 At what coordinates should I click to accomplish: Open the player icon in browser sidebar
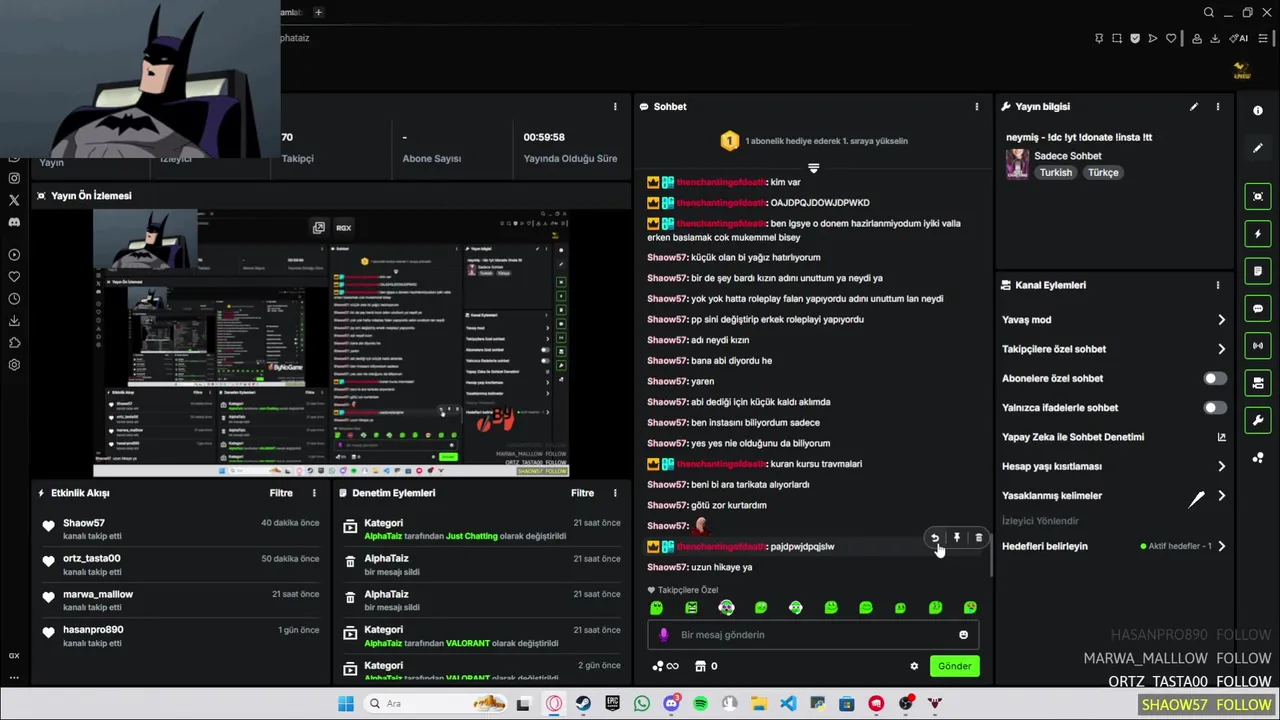point(14,255)
